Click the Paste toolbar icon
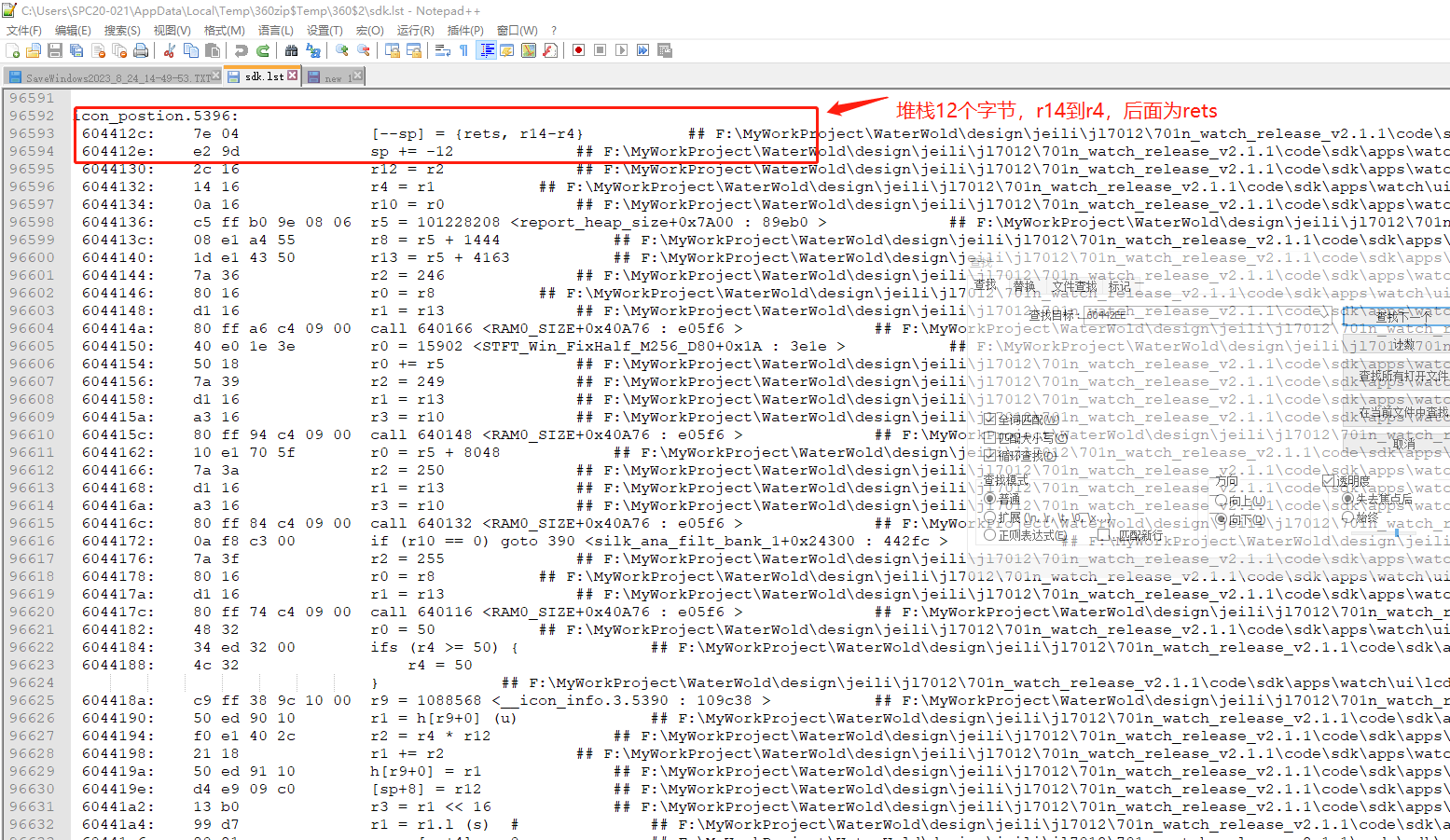 (x=213, y=50)
